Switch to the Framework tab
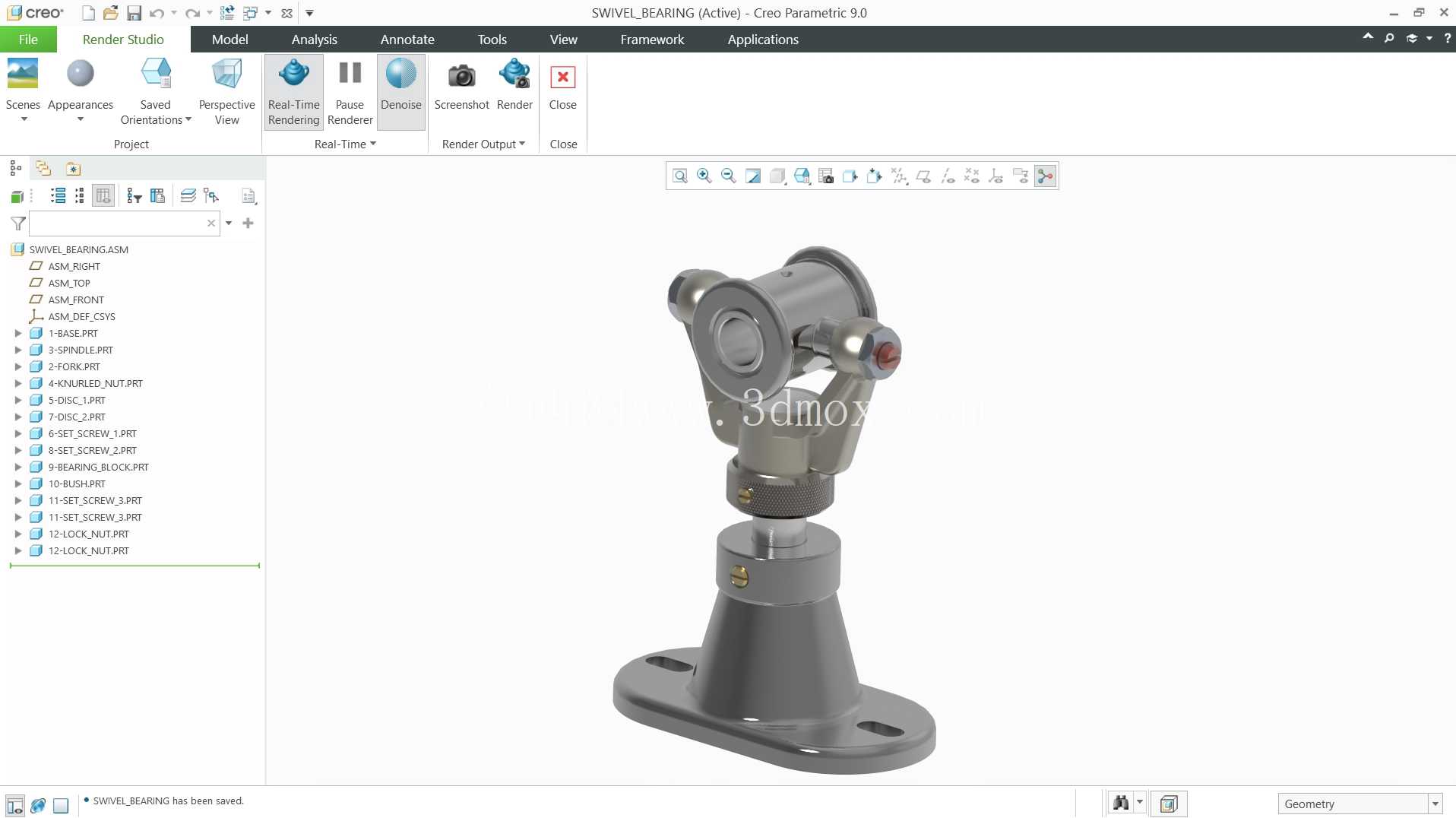The image size is (1456, 818). [x=652, y=40]
